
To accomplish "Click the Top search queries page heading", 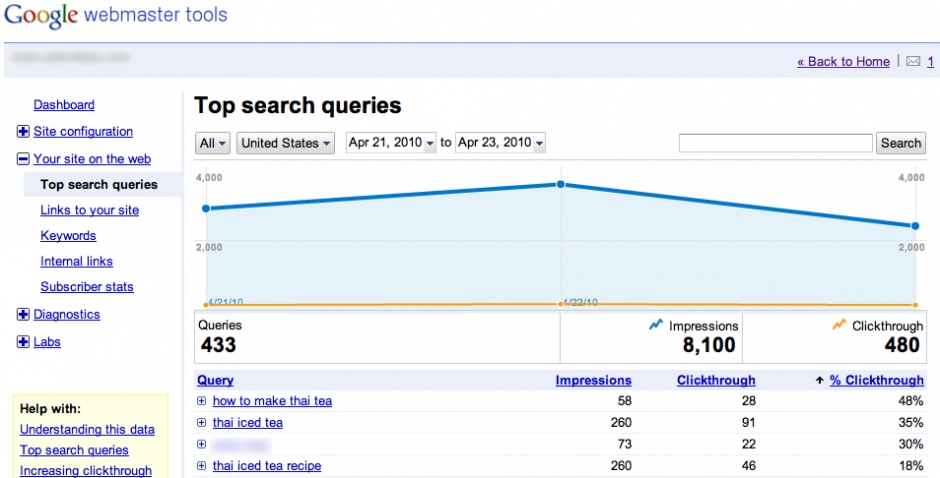I will pyautogui.click(x=297, y=106).
